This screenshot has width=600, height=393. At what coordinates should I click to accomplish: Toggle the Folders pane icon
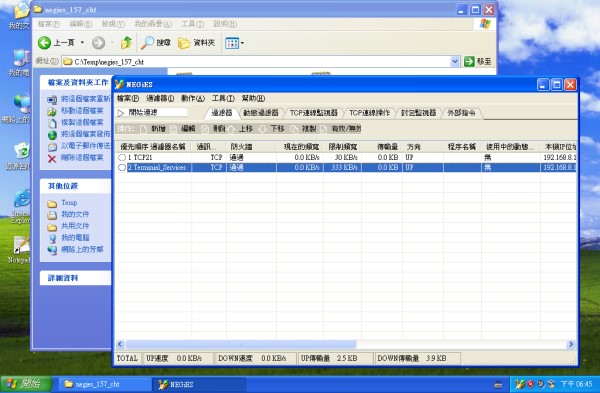pos(184,43)
